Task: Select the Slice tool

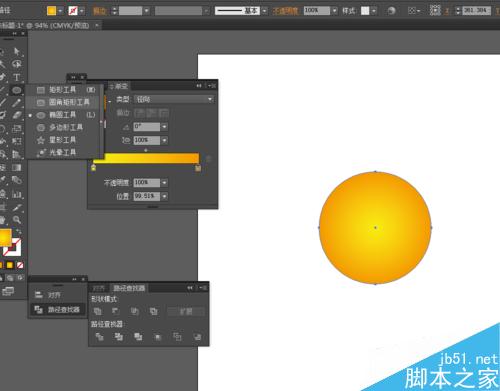Action: click(16, 207)
